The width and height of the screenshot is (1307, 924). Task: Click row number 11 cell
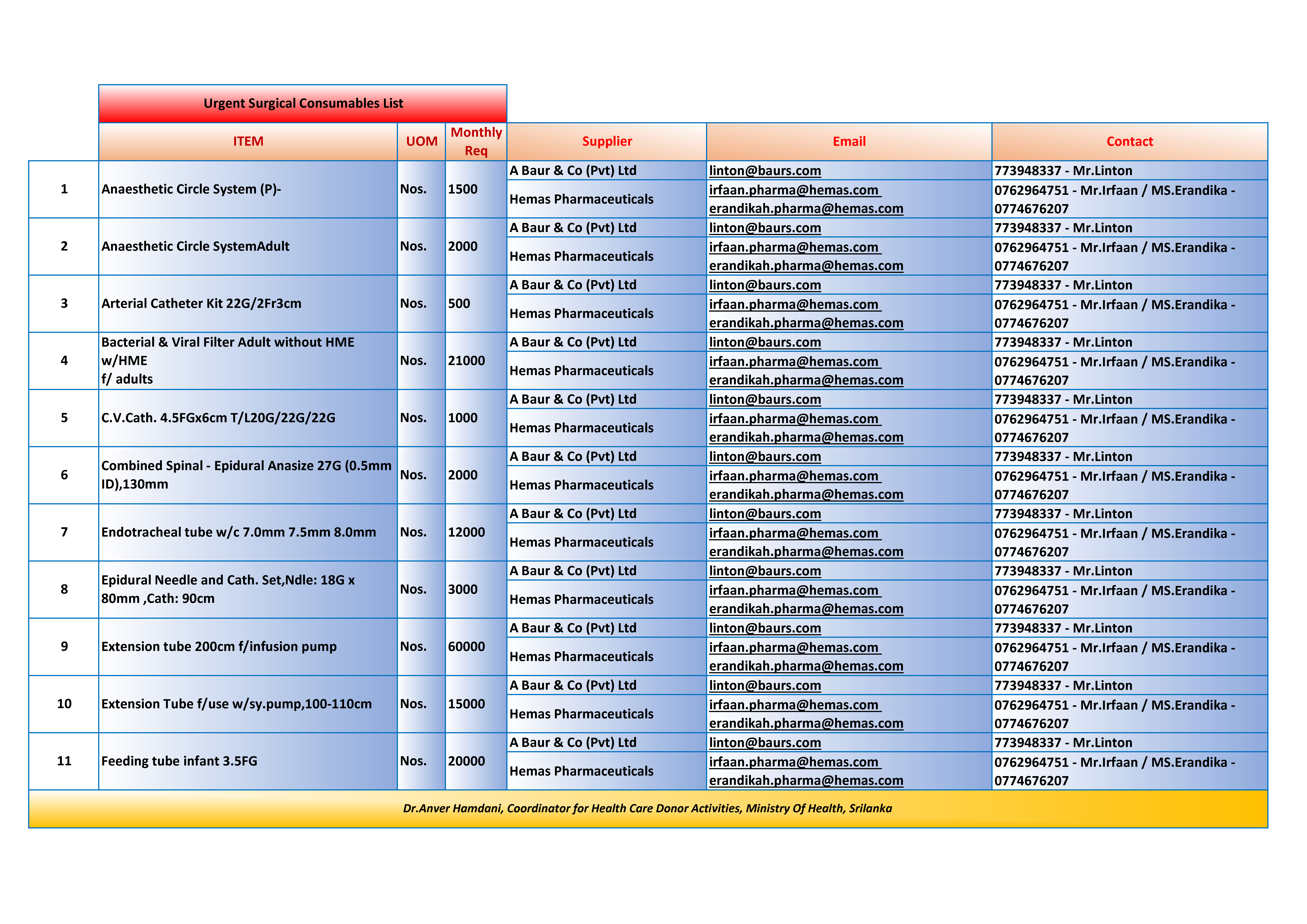coord(64,761)
